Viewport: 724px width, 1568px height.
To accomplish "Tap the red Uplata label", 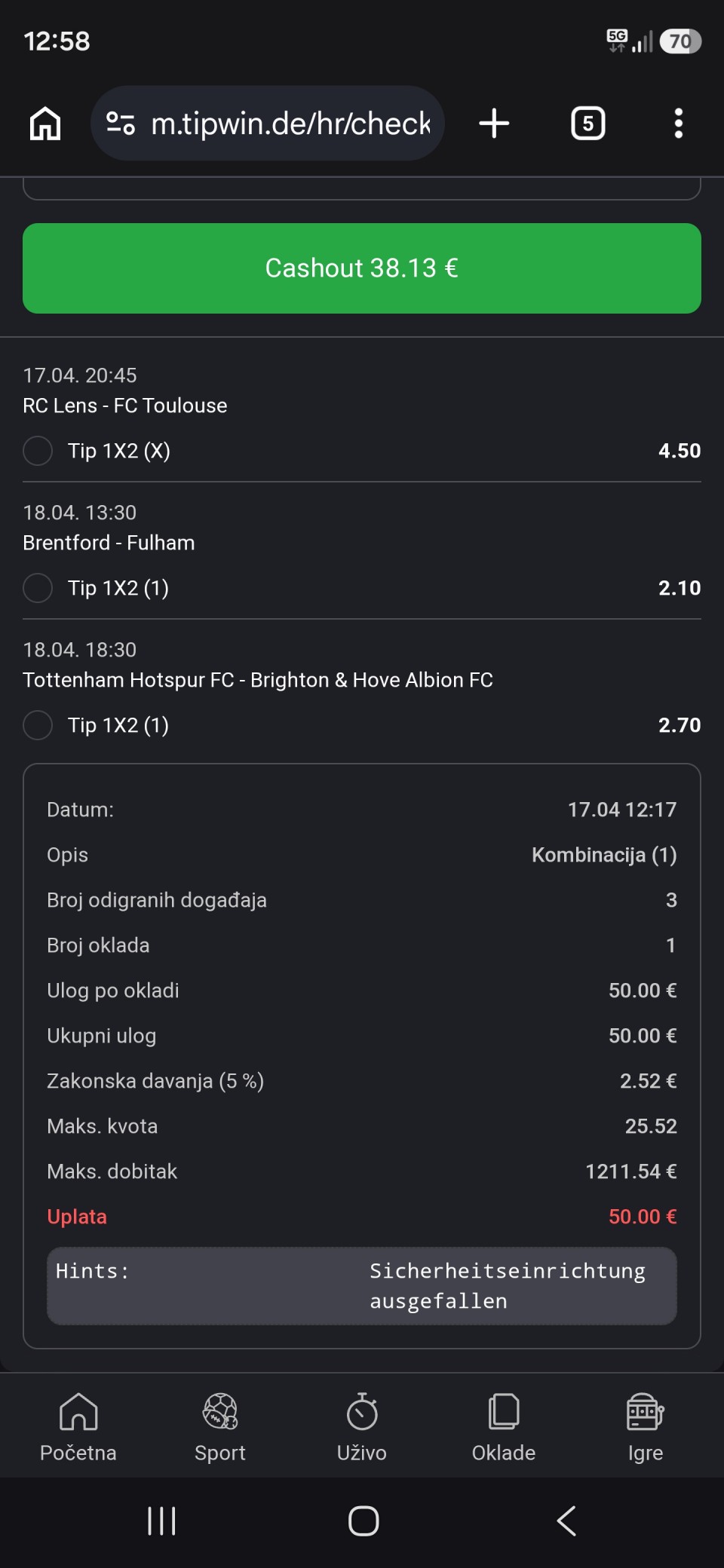I will click(x=77, y=1217).
